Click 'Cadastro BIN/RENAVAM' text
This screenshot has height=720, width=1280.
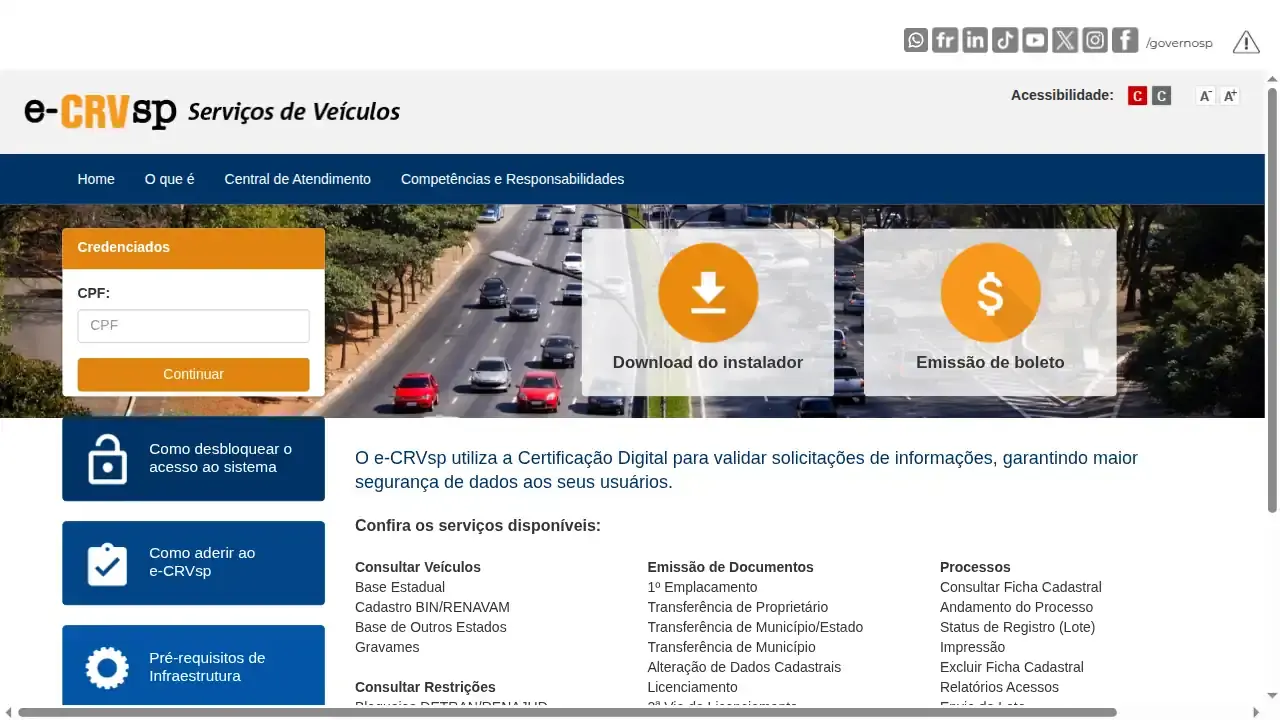pyautogui.click(x=432, y=607)
